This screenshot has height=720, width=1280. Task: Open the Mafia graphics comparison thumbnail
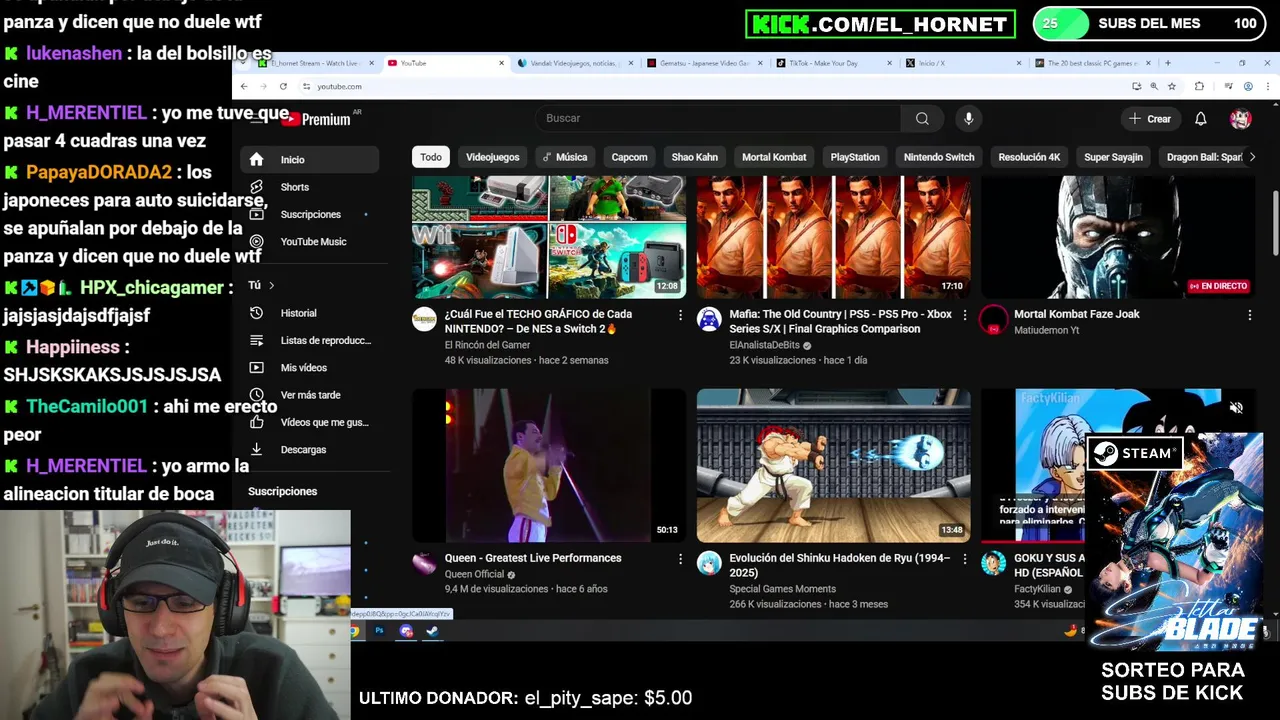[x=833, y=237]
